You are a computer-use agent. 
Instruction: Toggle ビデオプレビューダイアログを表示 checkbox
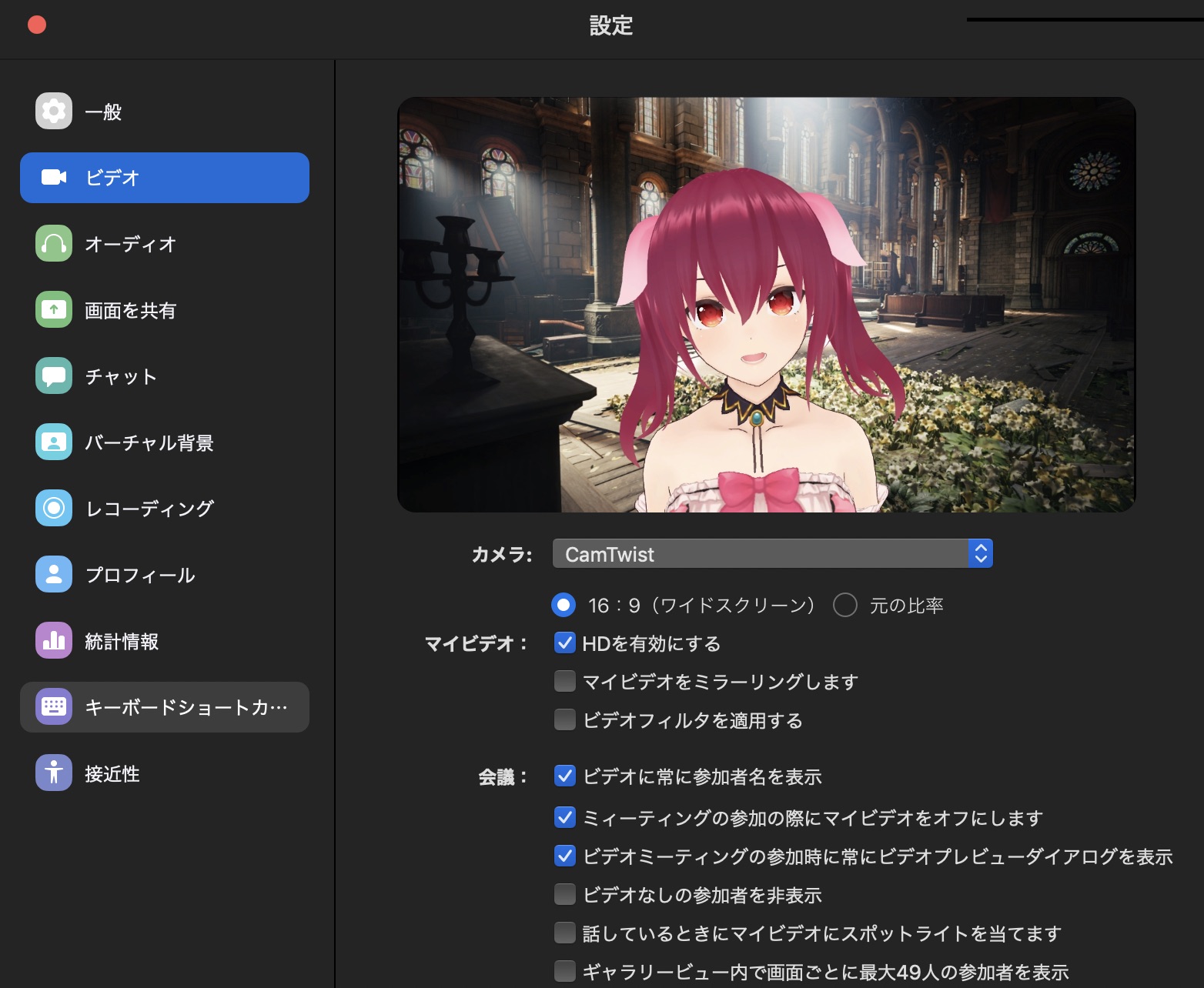(x=565, y=856)
